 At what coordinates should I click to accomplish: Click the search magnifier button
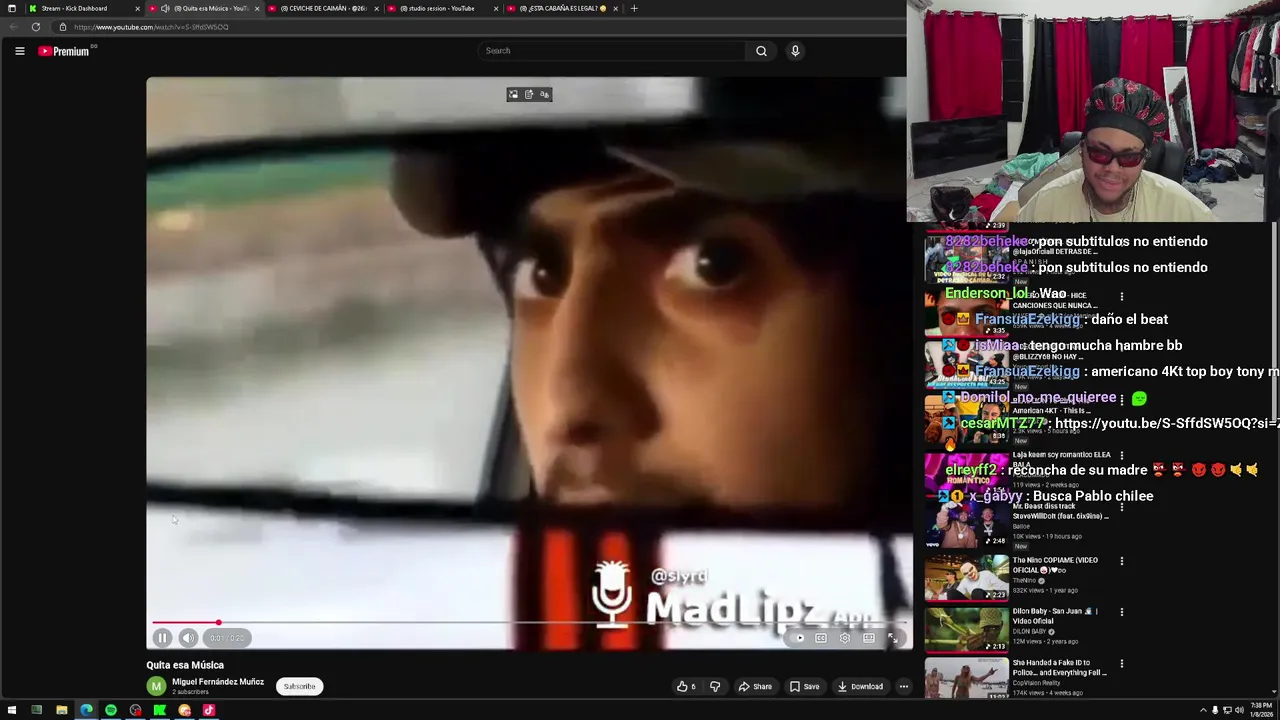[761, 51]
